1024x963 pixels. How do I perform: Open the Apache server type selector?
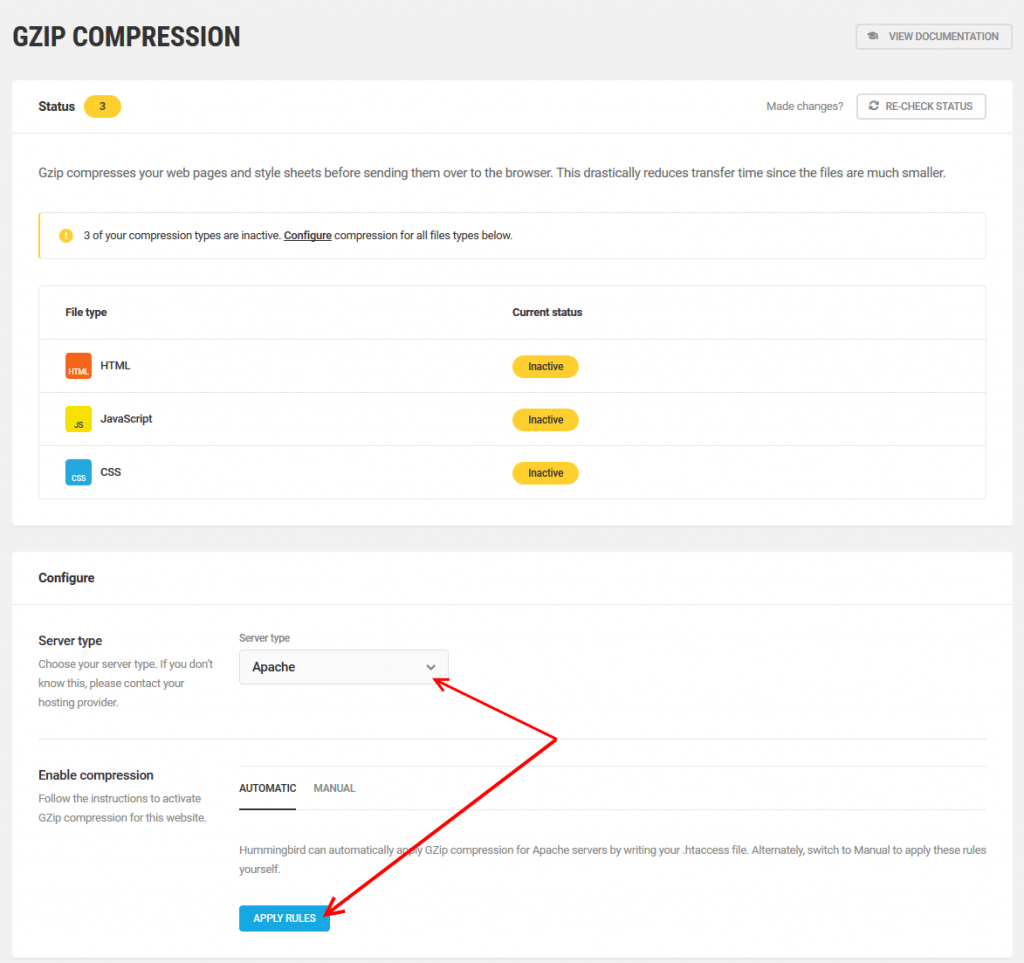pyautogui.click(x=343, y=667)
